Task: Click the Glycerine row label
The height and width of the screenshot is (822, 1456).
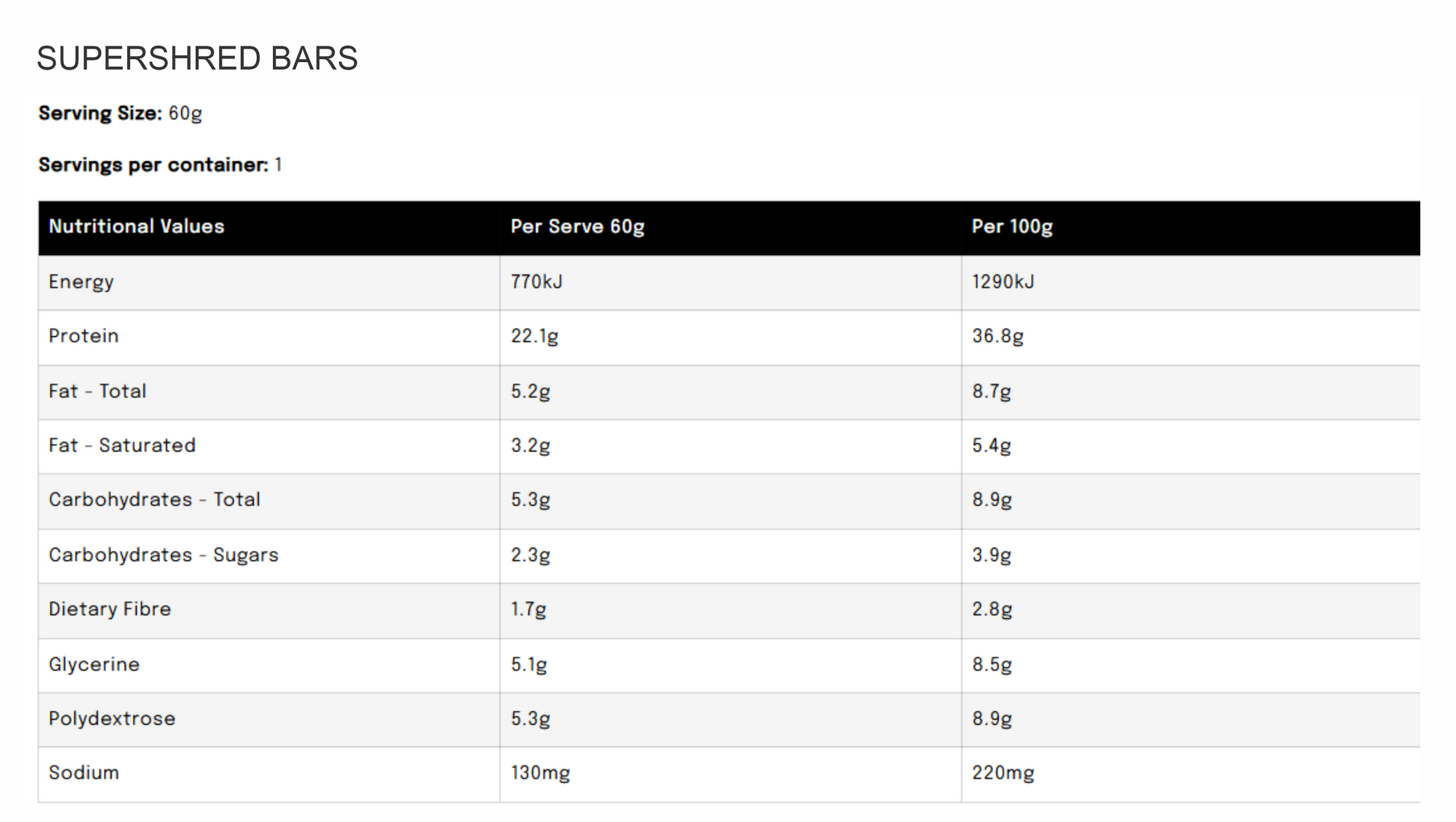Action: (94, 665)
